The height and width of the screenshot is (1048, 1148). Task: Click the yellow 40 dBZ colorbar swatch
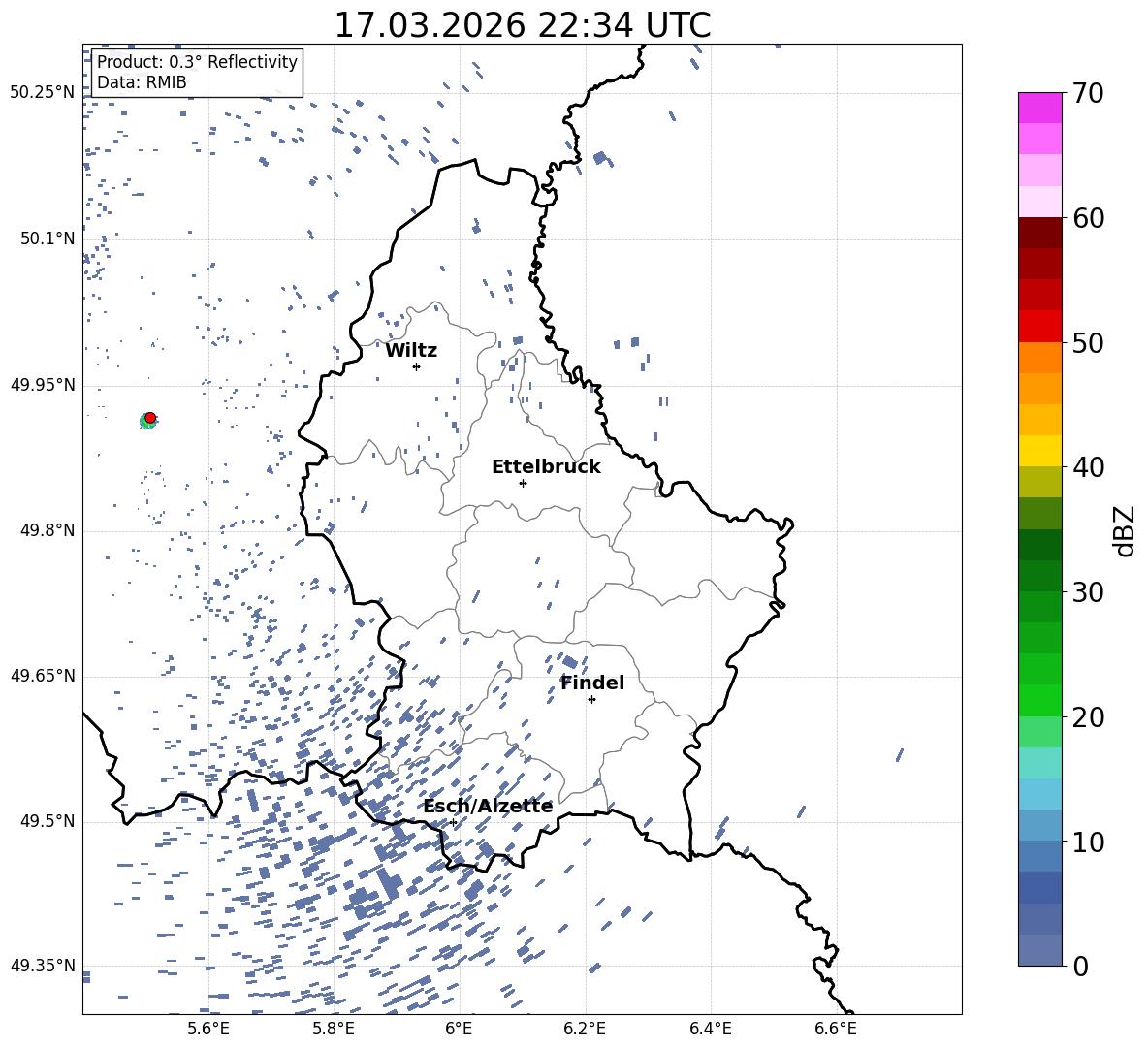pyautogui.click(x=1039, y=451)
